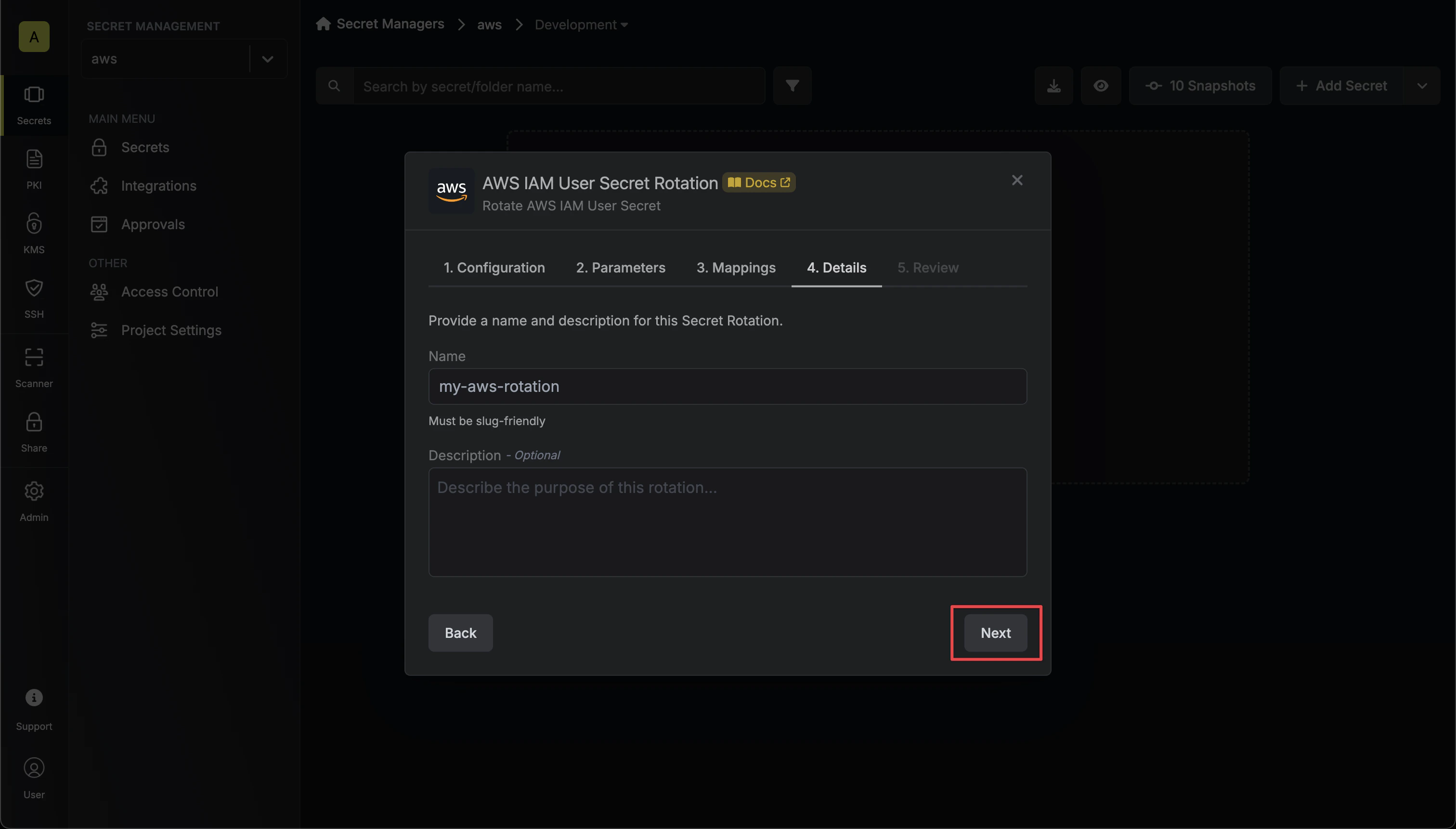Click the Back button
1456x829 pixels.
461,633
